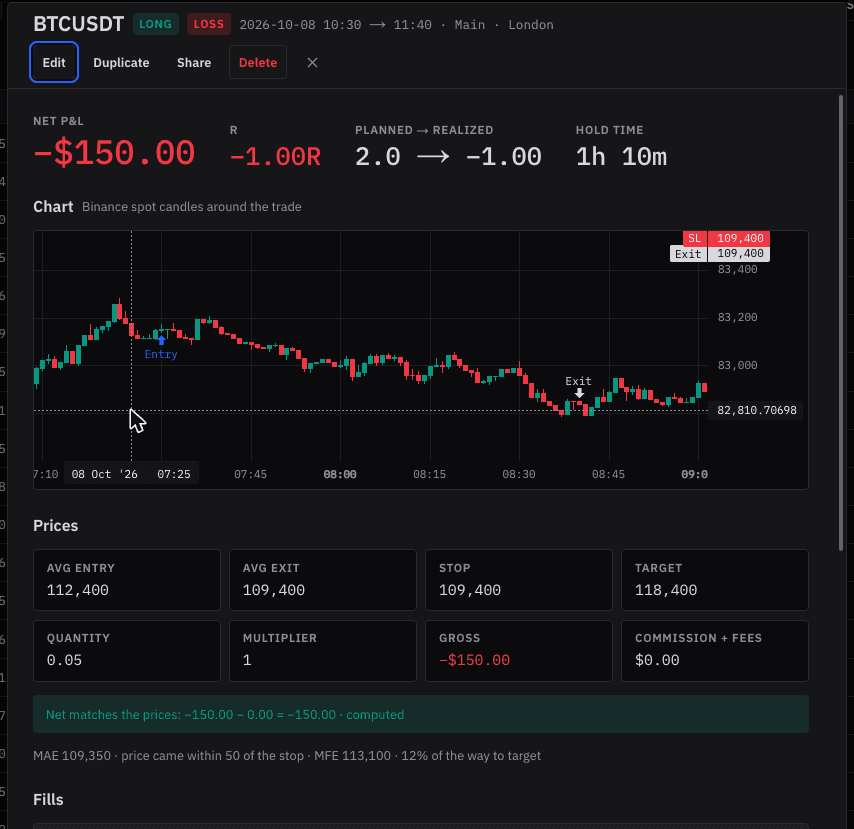Click the Exit 109,400 price label
The height and width of the screenshot is (829, 854).
(x=719, y=254)
